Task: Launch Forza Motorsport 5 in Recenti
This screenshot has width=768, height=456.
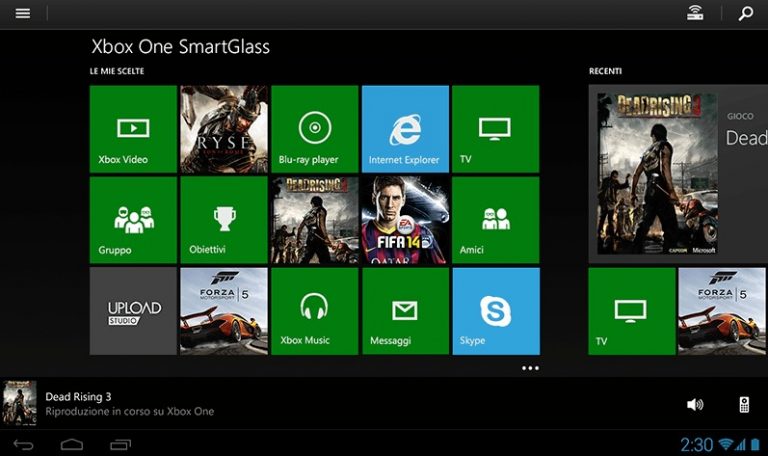Action: [x=722, y=311]
